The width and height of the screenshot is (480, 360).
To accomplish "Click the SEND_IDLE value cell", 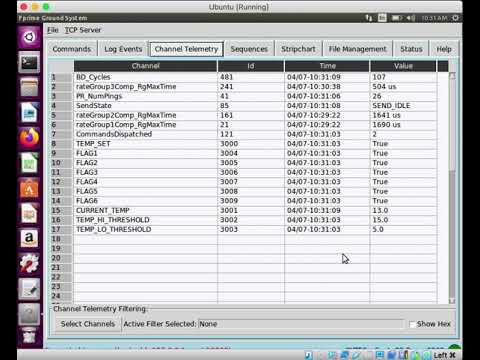I will (x=403, y=106).
